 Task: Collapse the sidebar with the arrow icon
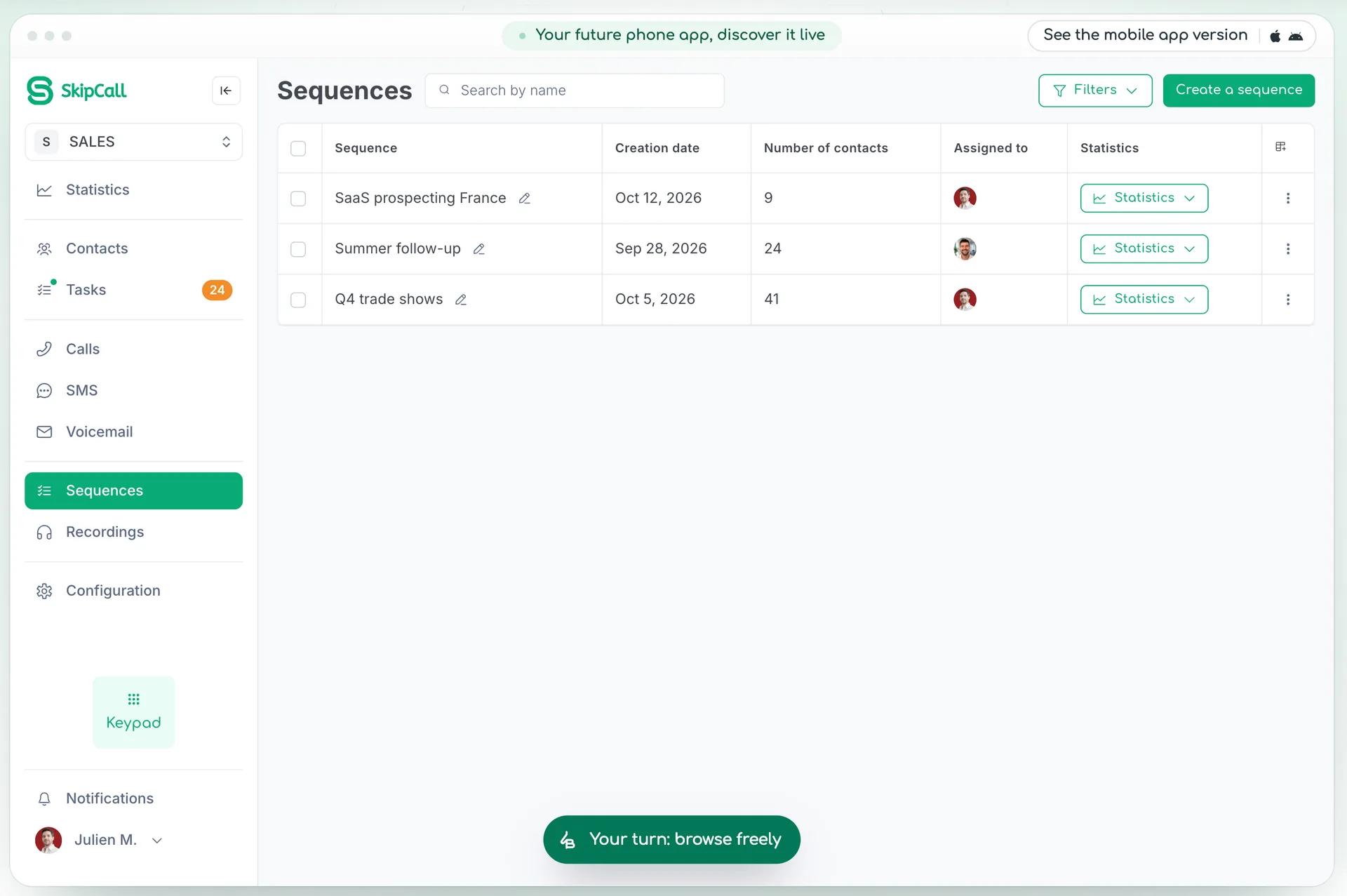[x=226, y=91]
